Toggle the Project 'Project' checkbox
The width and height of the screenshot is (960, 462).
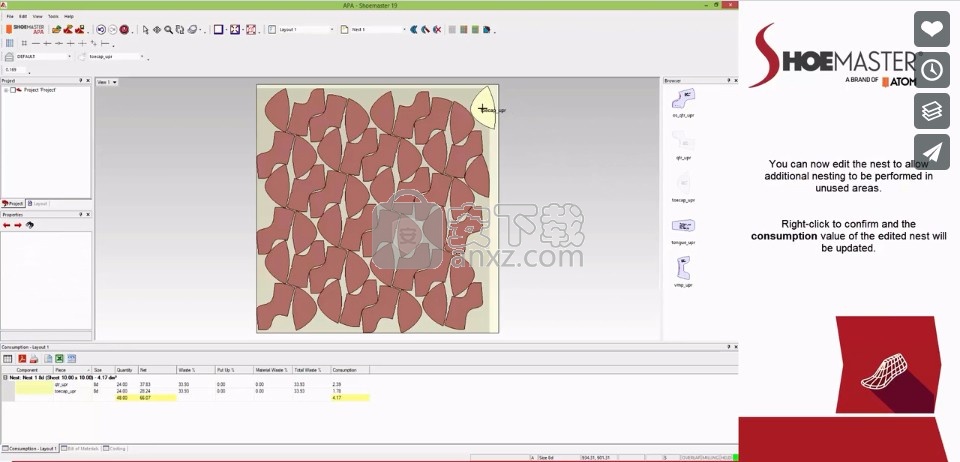pyautogui.click(x=13, y=90)
